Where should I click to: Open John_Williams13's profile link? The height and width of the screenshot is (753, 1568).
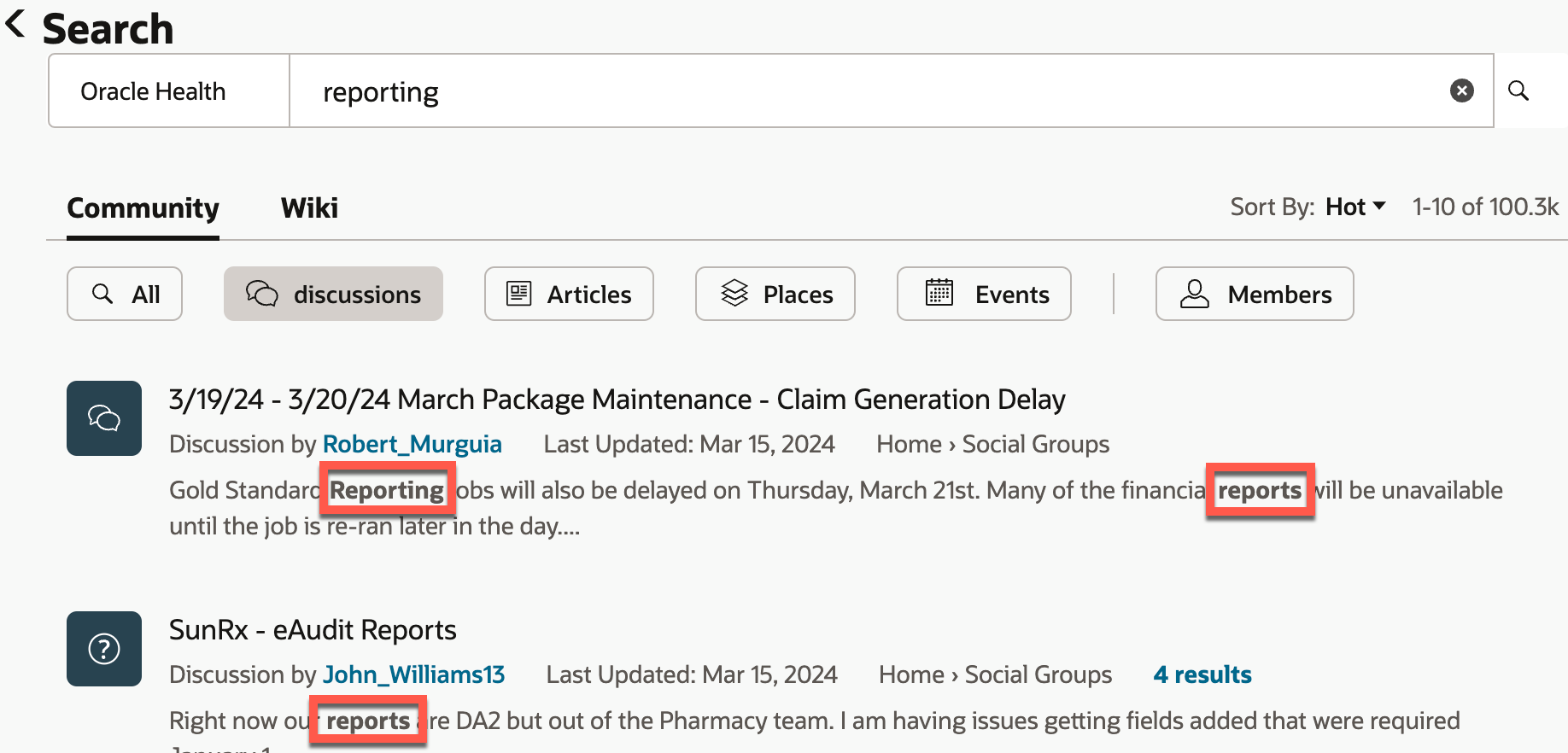(414, 674)
